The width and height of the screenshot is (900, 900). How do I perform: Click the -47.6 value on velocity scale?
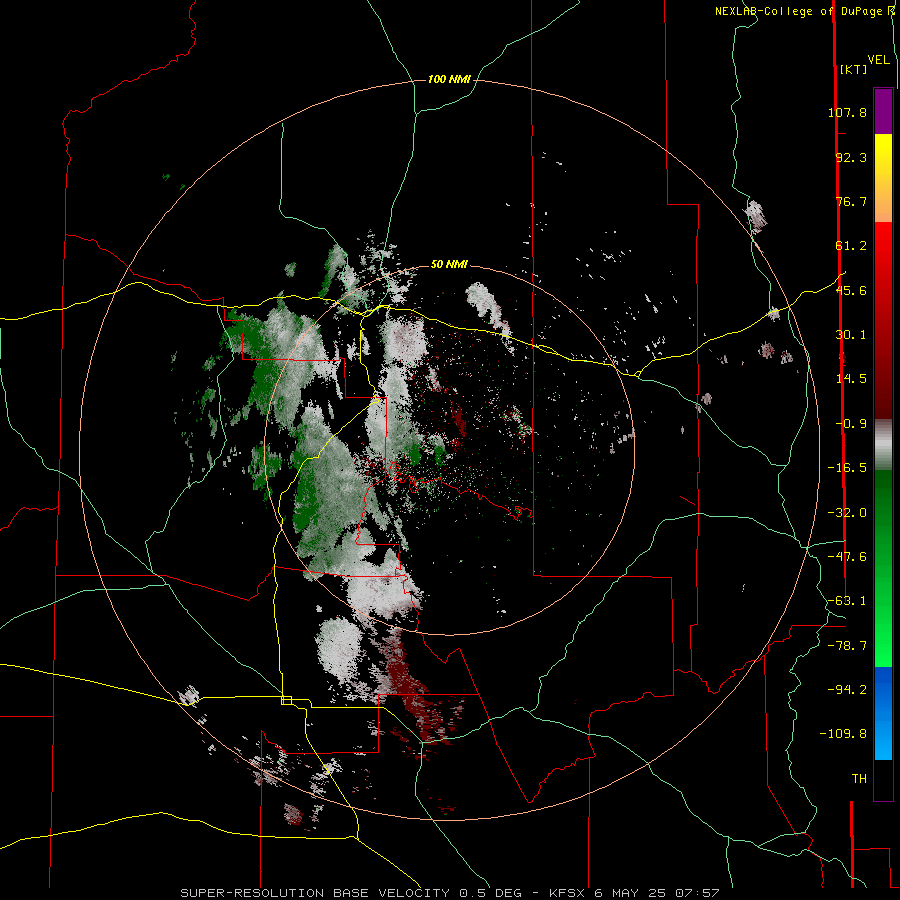[847, 557]
